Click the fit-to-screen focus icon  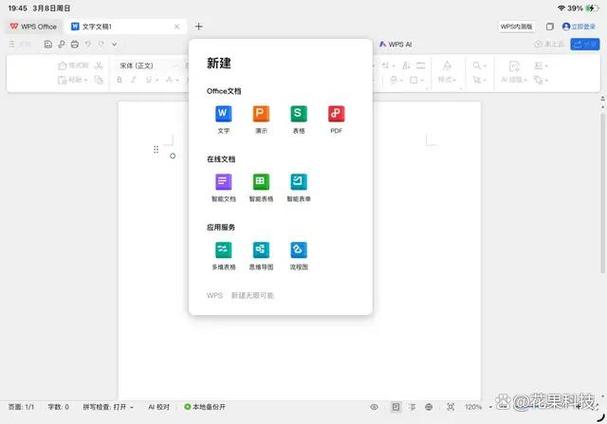[x=451, y=407]
